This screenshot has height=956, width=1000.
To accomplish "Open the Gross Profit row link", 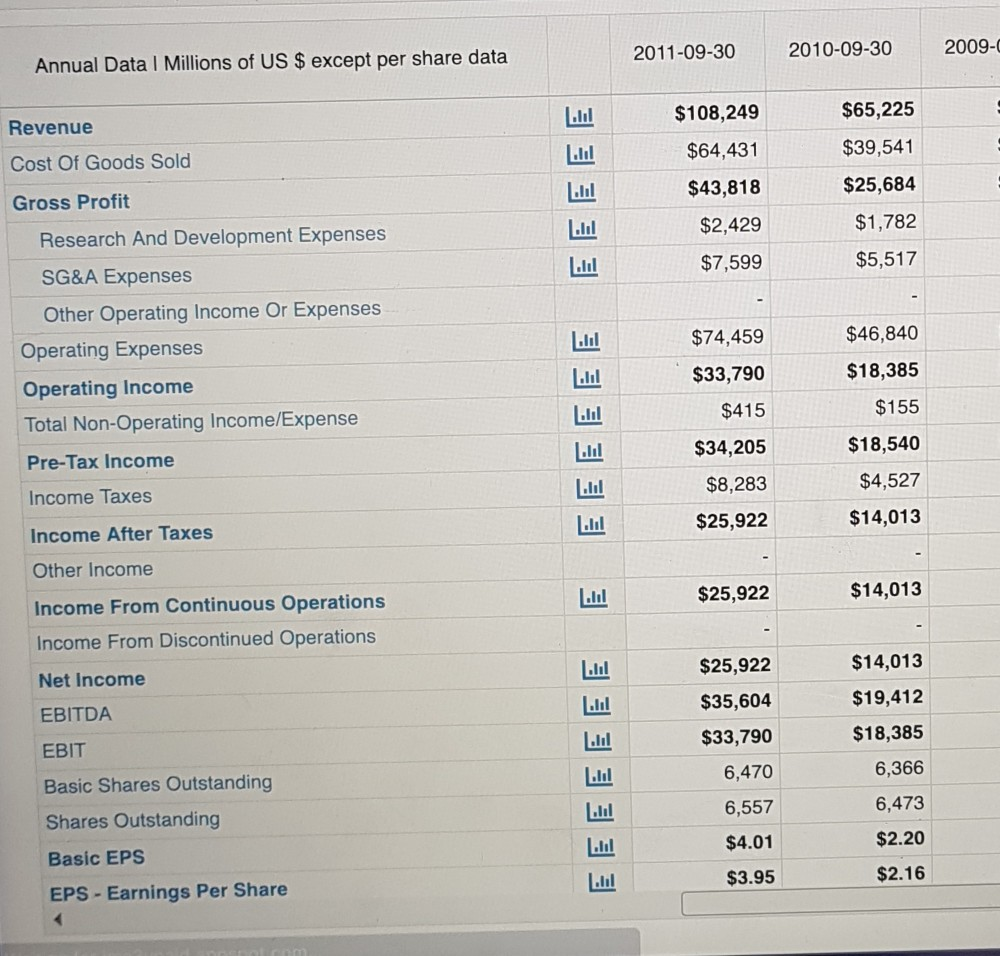I will 71,202.
